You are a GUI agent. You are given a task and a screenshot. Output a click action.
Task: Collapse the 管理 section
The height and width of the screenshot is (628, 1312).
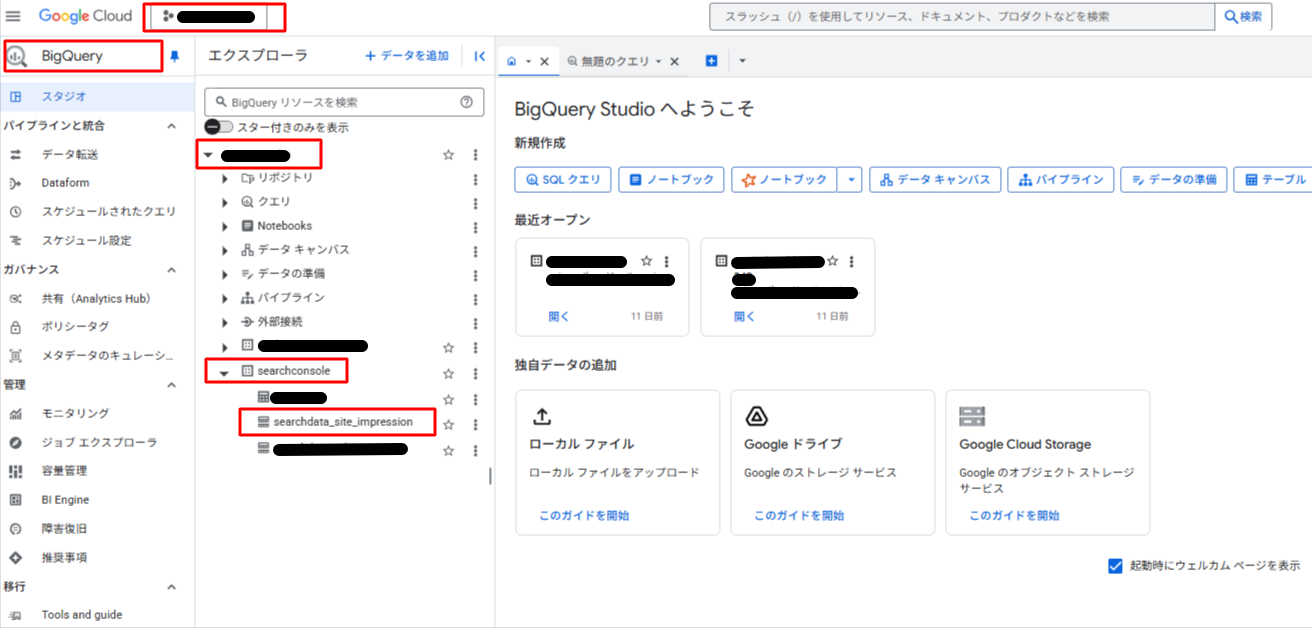(x=171, y=385)
